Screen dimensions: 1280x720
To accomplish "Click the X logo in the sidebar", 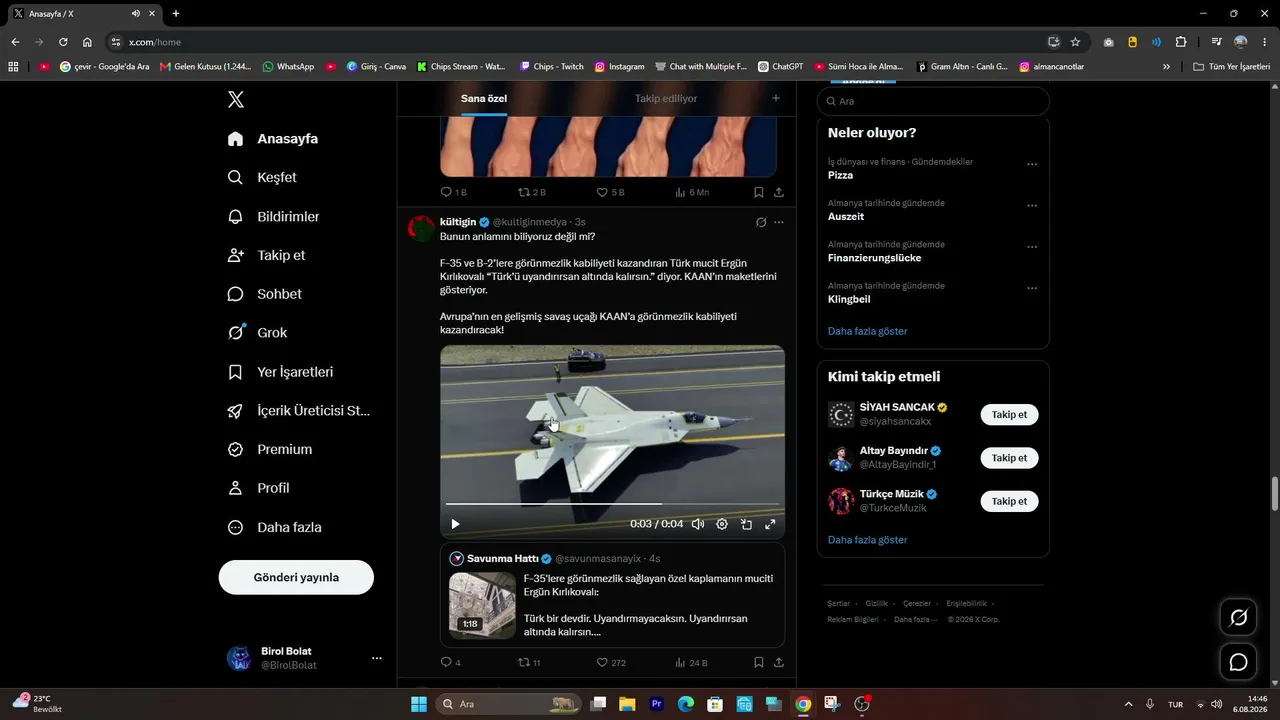I will [x=235, y=99].
